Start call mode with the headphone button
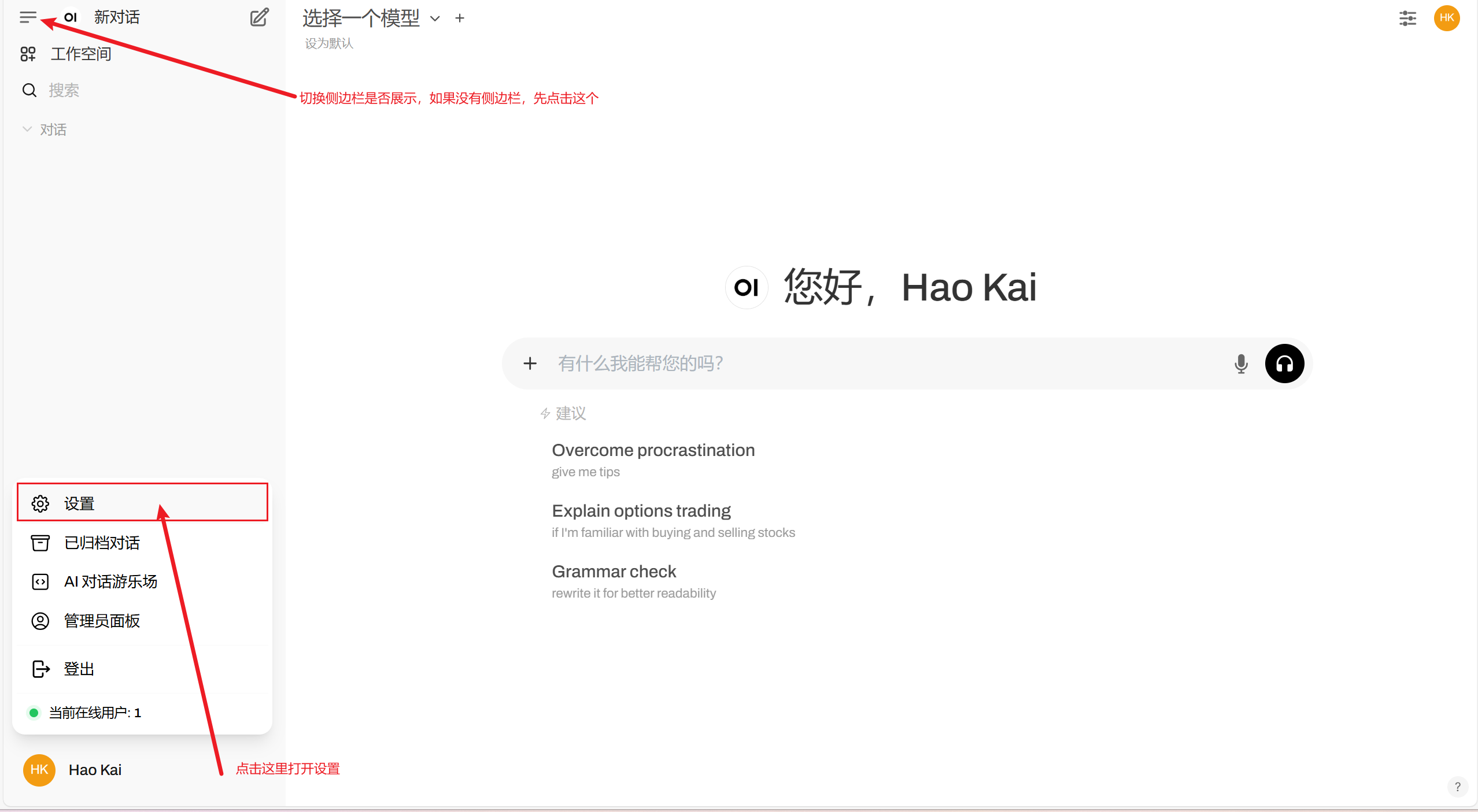 (1284, 364)
